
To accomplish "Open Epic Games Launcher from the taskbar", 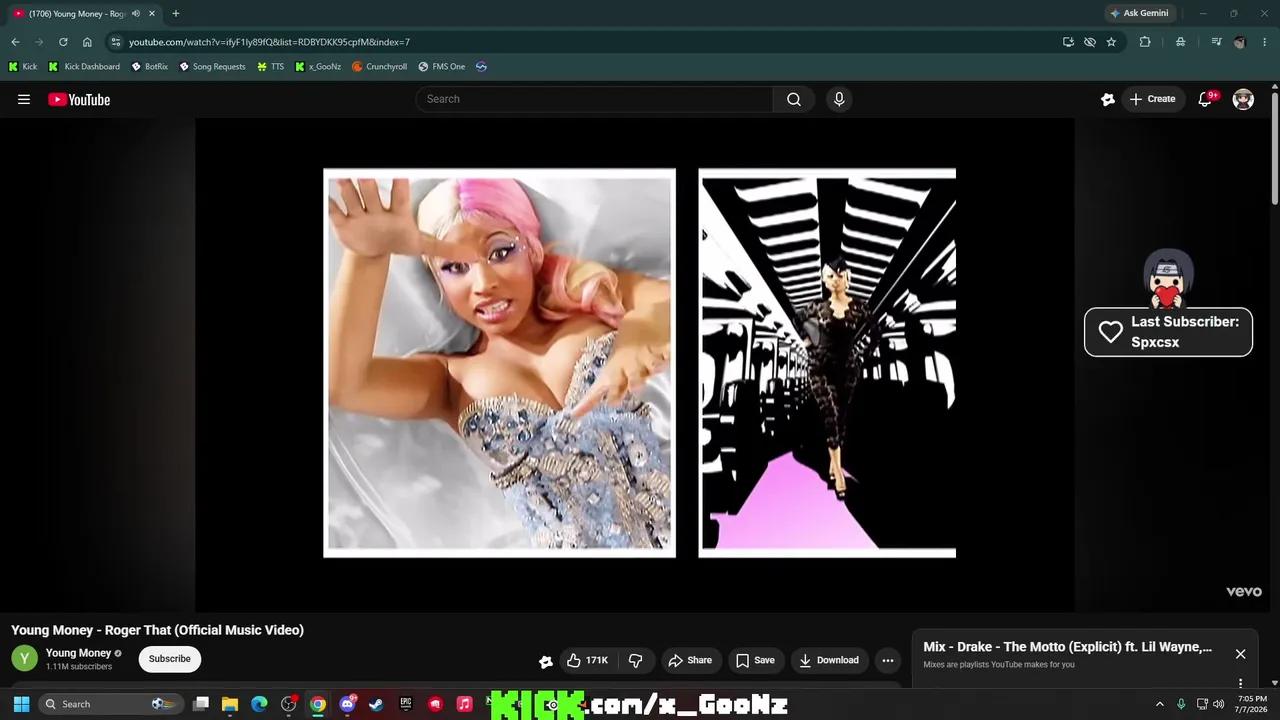I will tap(406, 704).
